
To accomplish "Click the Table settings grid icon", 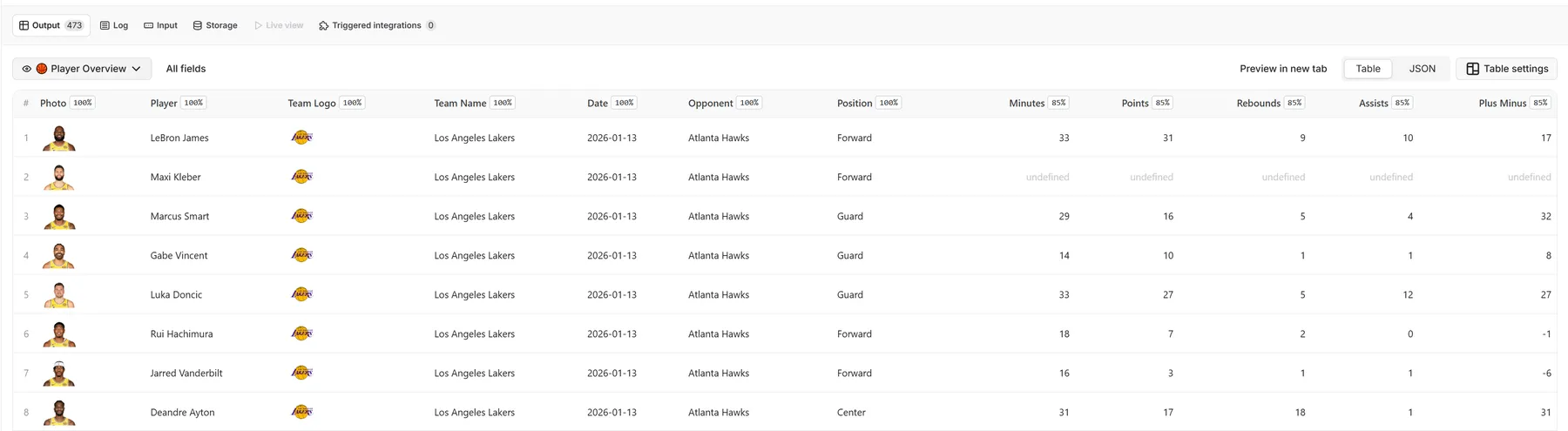I will (1472, 69).
